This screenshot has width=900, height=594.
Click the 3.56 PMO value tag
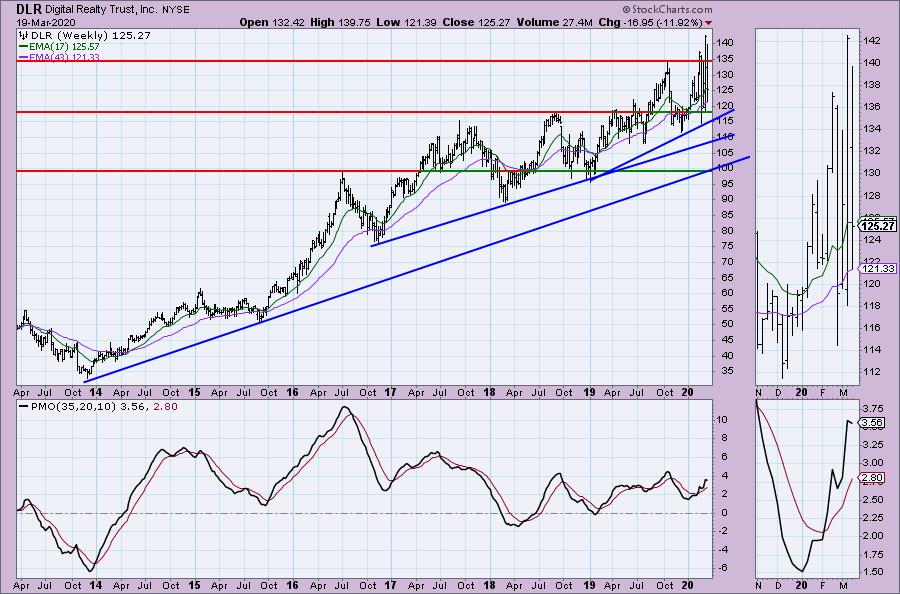pyautogui.click(x=872, y=423)
